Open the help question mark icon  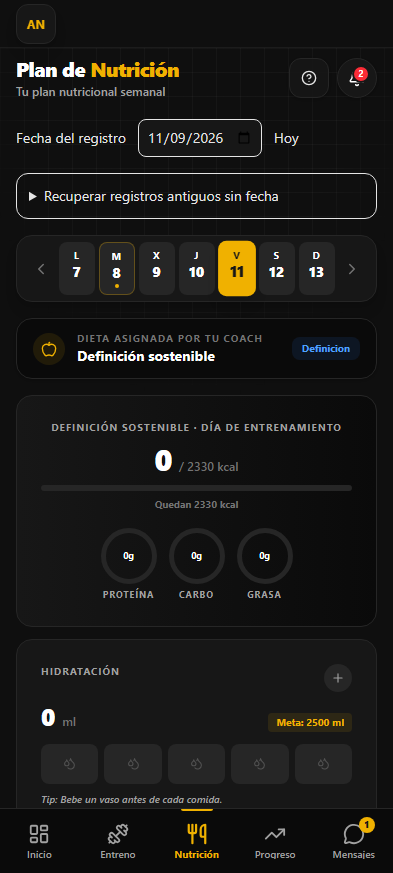(309, 78)
